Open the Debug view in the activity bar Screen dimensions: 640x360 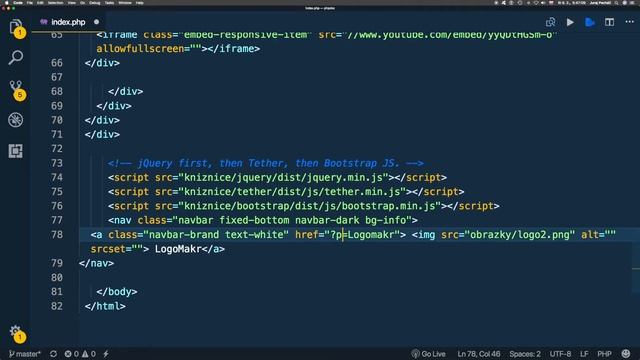[x=16, y=120]
